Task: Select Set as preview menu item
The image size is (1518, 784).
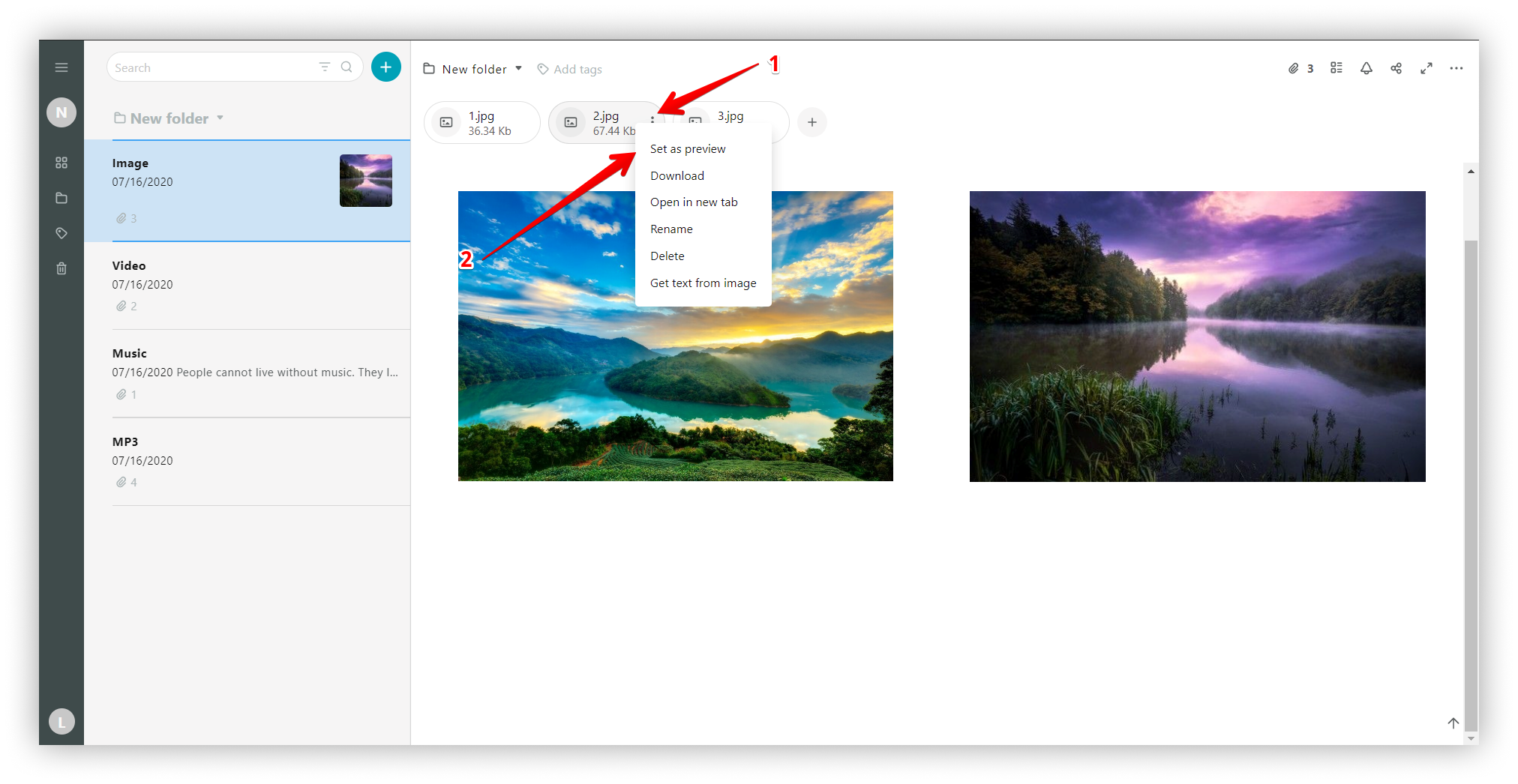Action: tap(703, 148)
